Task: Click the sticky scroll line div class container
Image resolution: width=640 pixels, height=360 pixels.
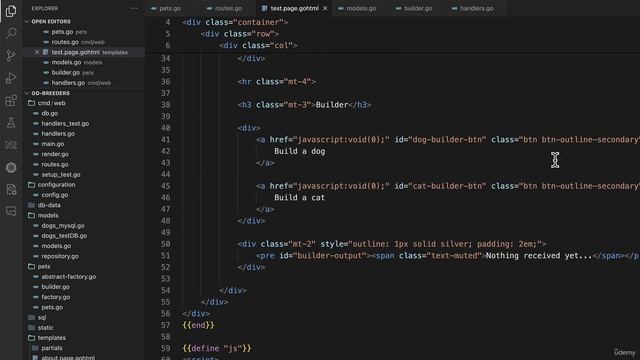Action: click(235, 22)
